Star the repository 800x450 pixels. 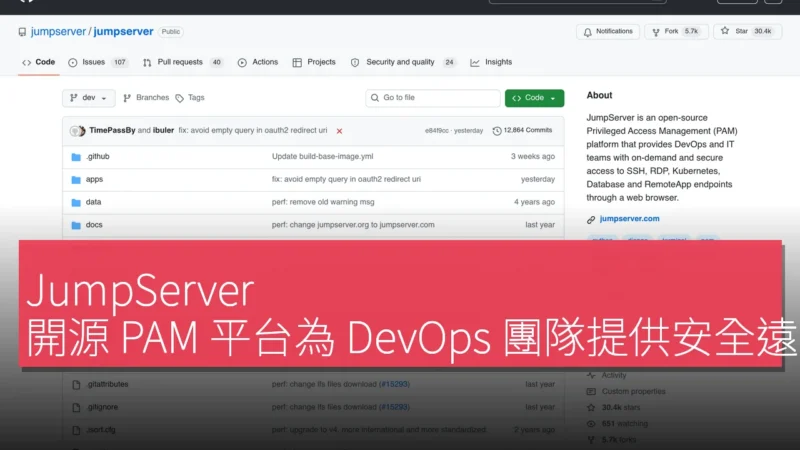[747, 32]
